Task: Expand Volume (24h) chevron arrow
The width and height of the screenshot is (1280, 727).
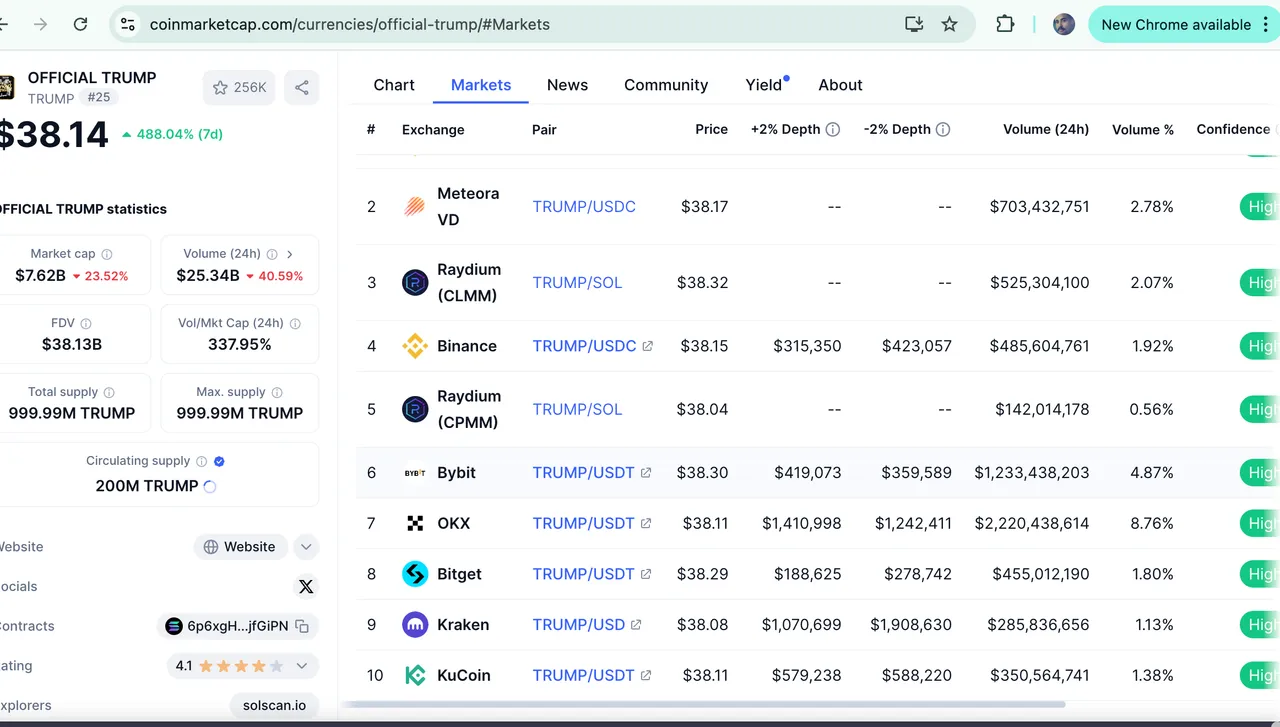Action: [290, 254]
